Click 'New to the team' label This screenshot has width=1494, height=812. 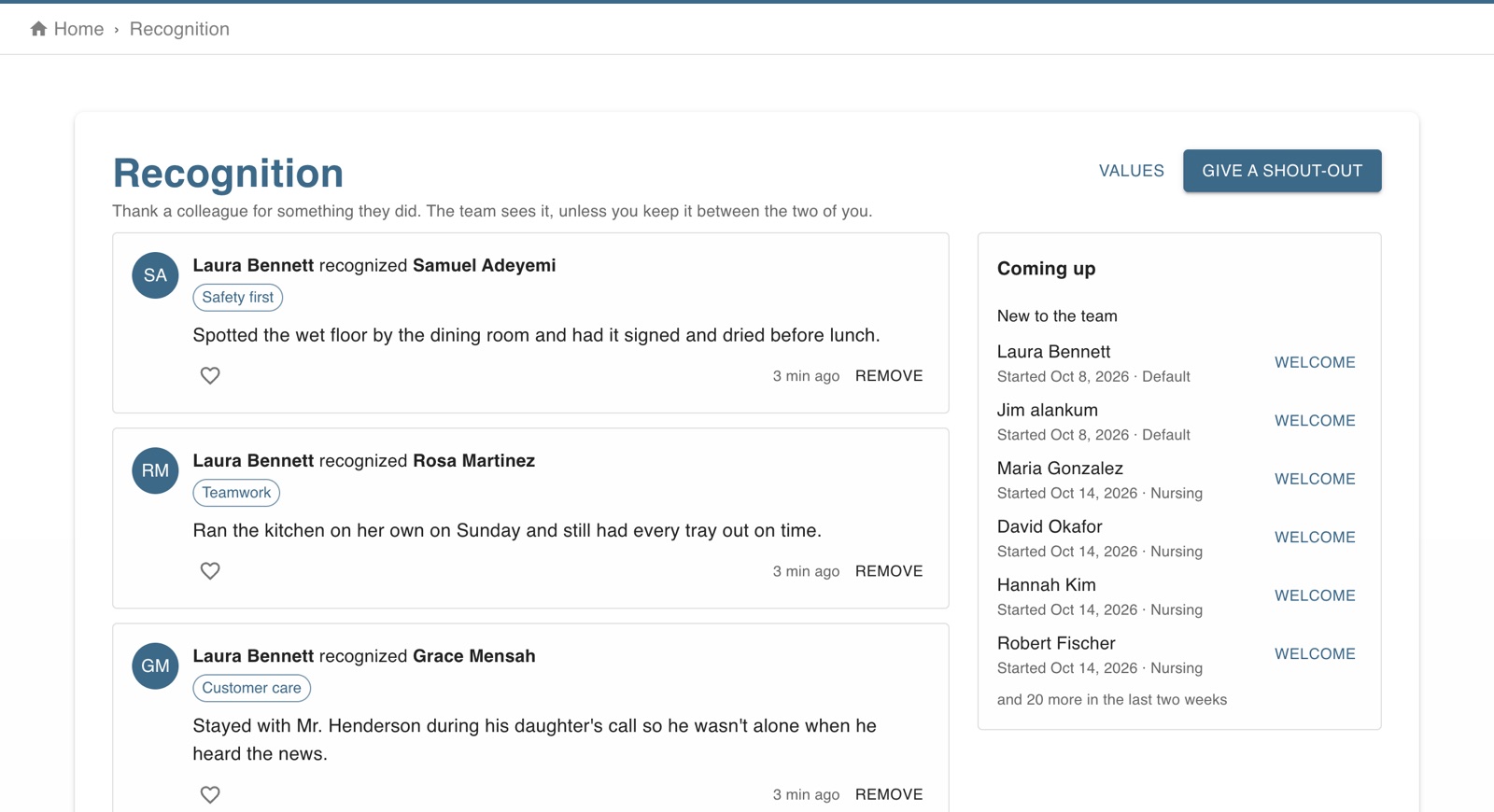click(x=1057, y=315)
